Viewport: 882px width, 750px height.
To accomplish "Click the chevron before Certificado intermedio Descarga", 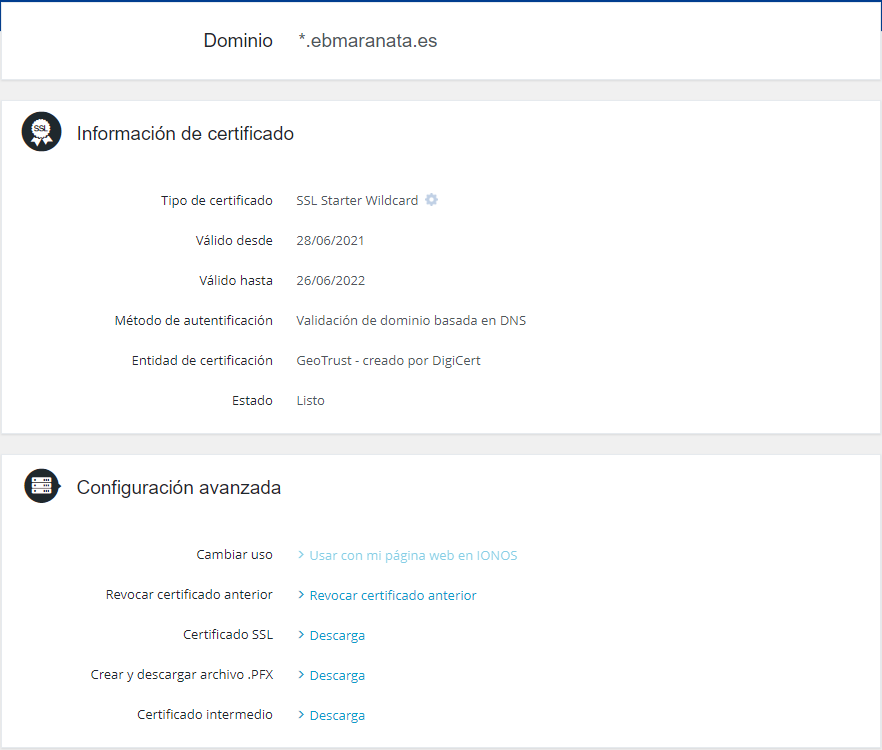I will 300,715.
